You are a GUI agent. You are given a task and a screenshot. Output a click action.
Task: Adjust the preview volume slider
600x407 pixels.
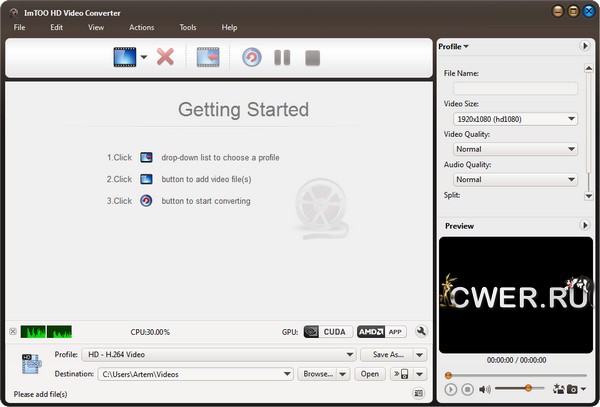coord(527,388)
